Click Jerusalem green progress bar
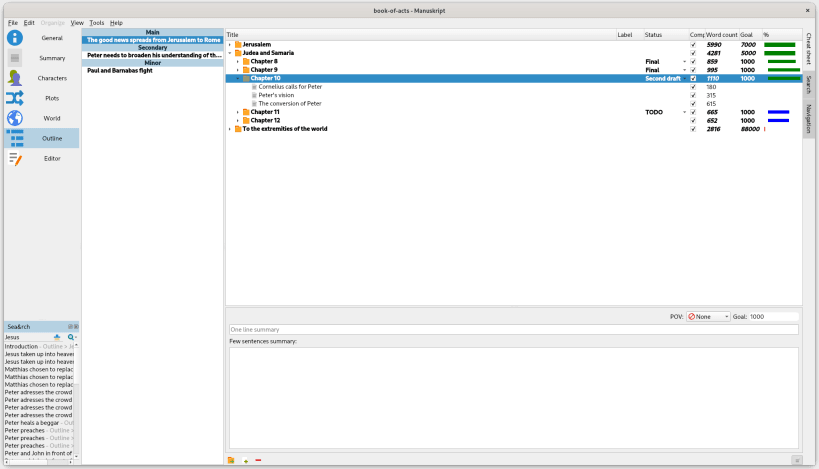 click(779, 45)
